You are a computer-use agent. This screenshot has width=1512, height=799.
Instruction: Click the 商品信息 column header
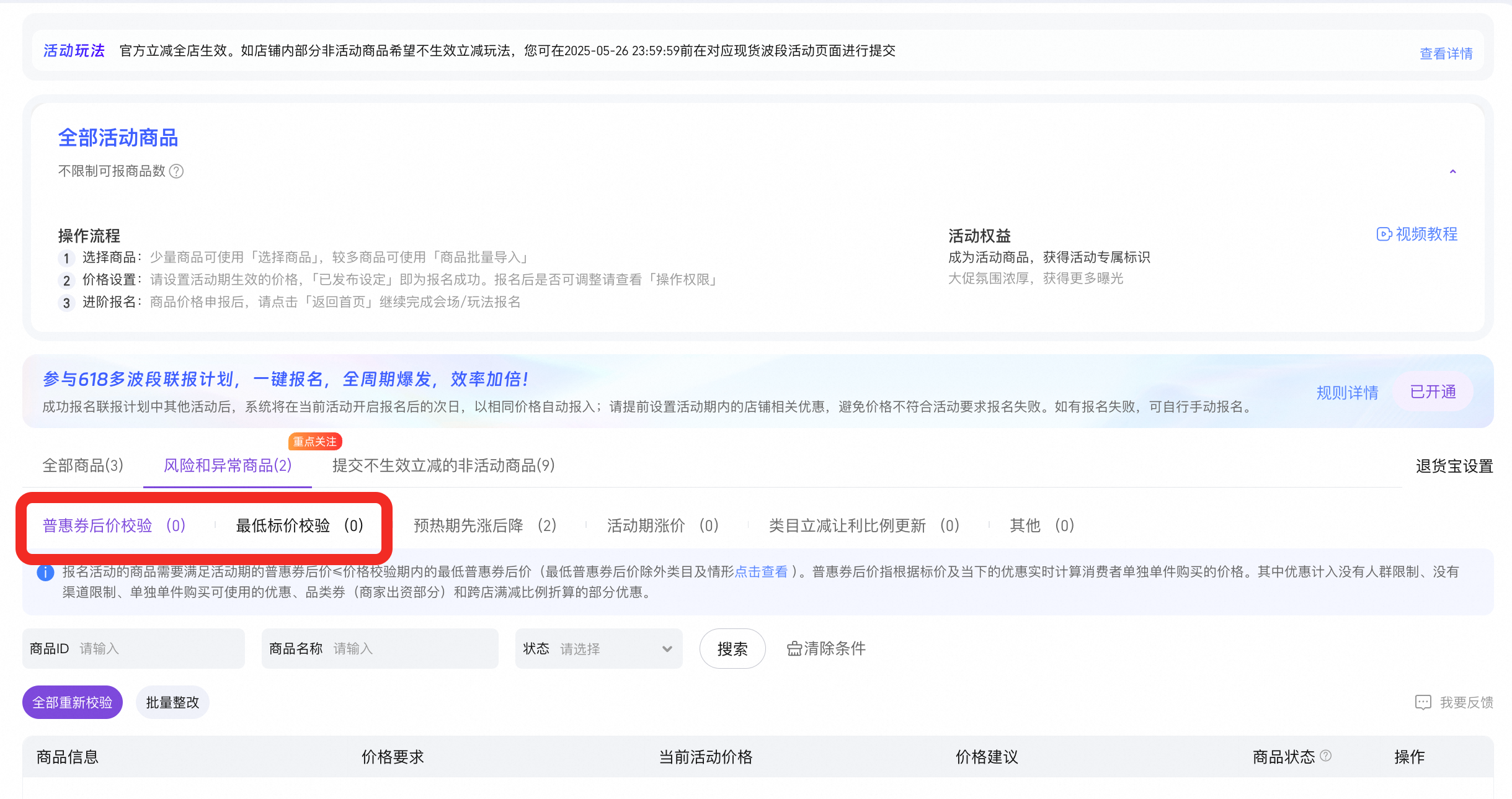tap(68, 757)
